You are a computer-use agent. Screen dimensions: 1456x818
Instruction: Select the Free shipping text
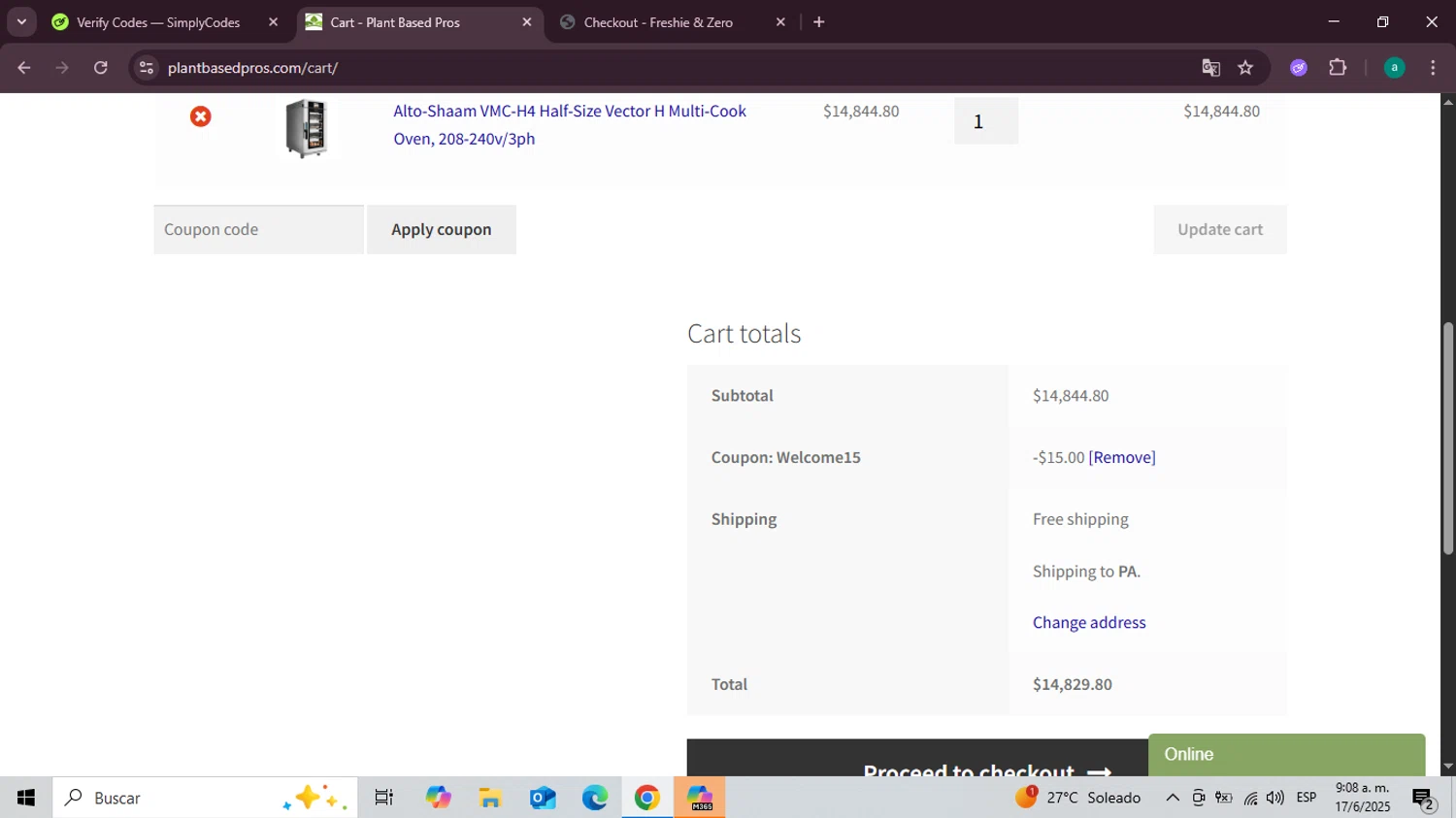[x=1080, y=519]
